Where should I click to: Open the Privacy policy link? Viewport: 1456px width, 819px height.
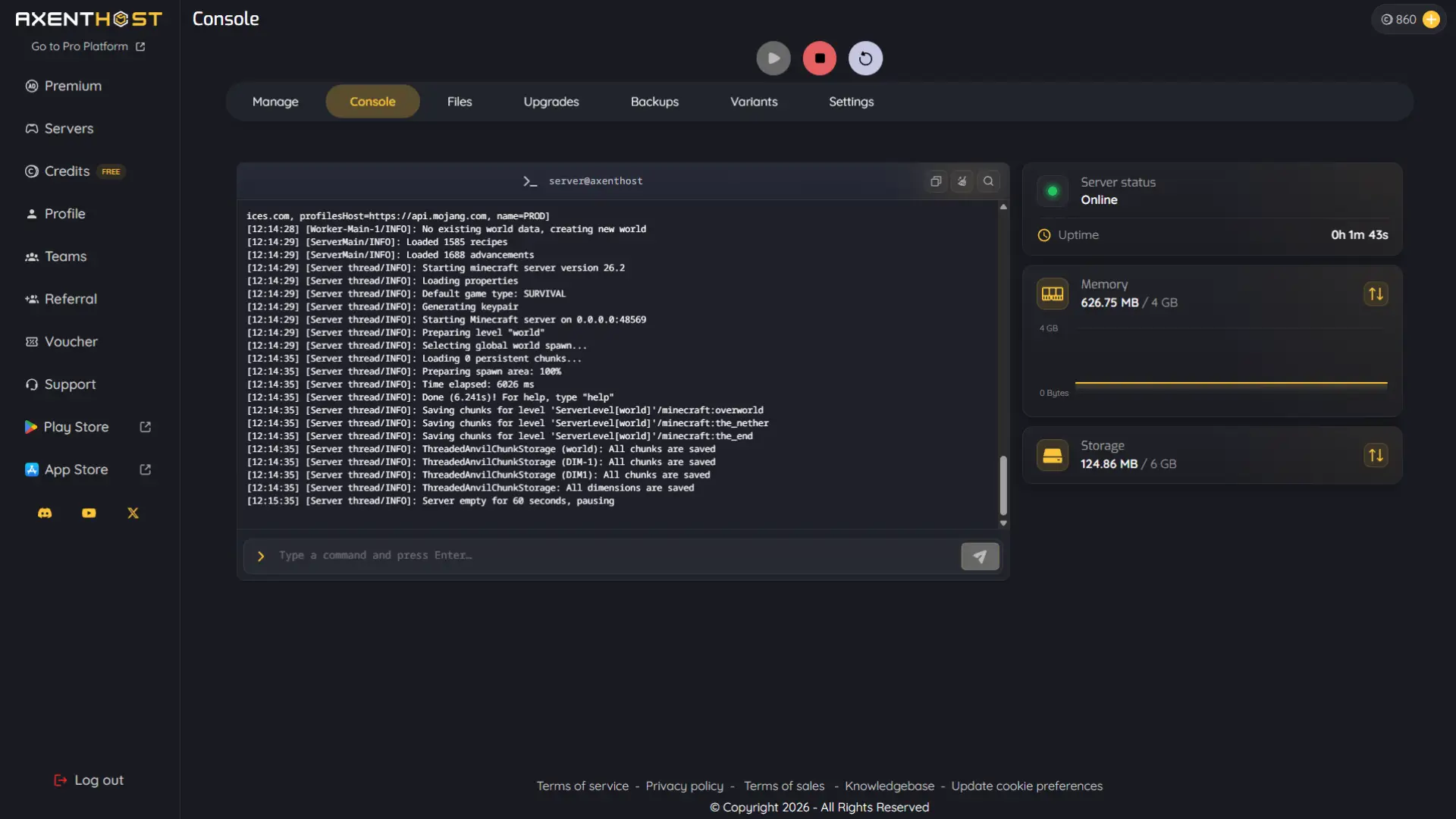684,786
